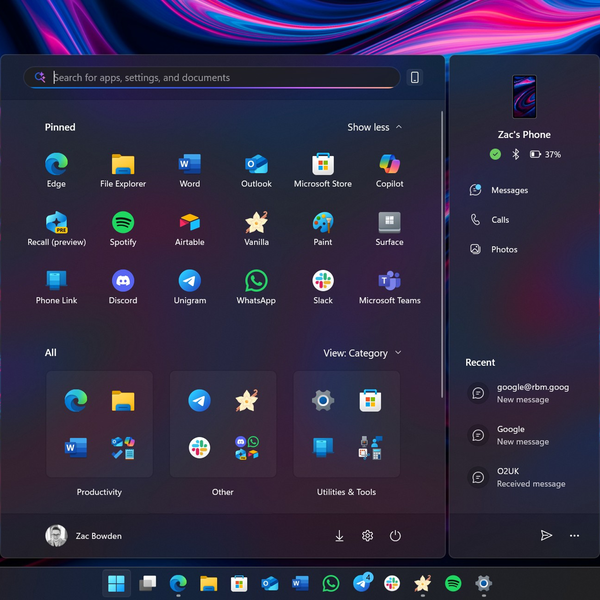
Task: Click the Windows Start button on taskbar
Action: click(x=117, y=583)
